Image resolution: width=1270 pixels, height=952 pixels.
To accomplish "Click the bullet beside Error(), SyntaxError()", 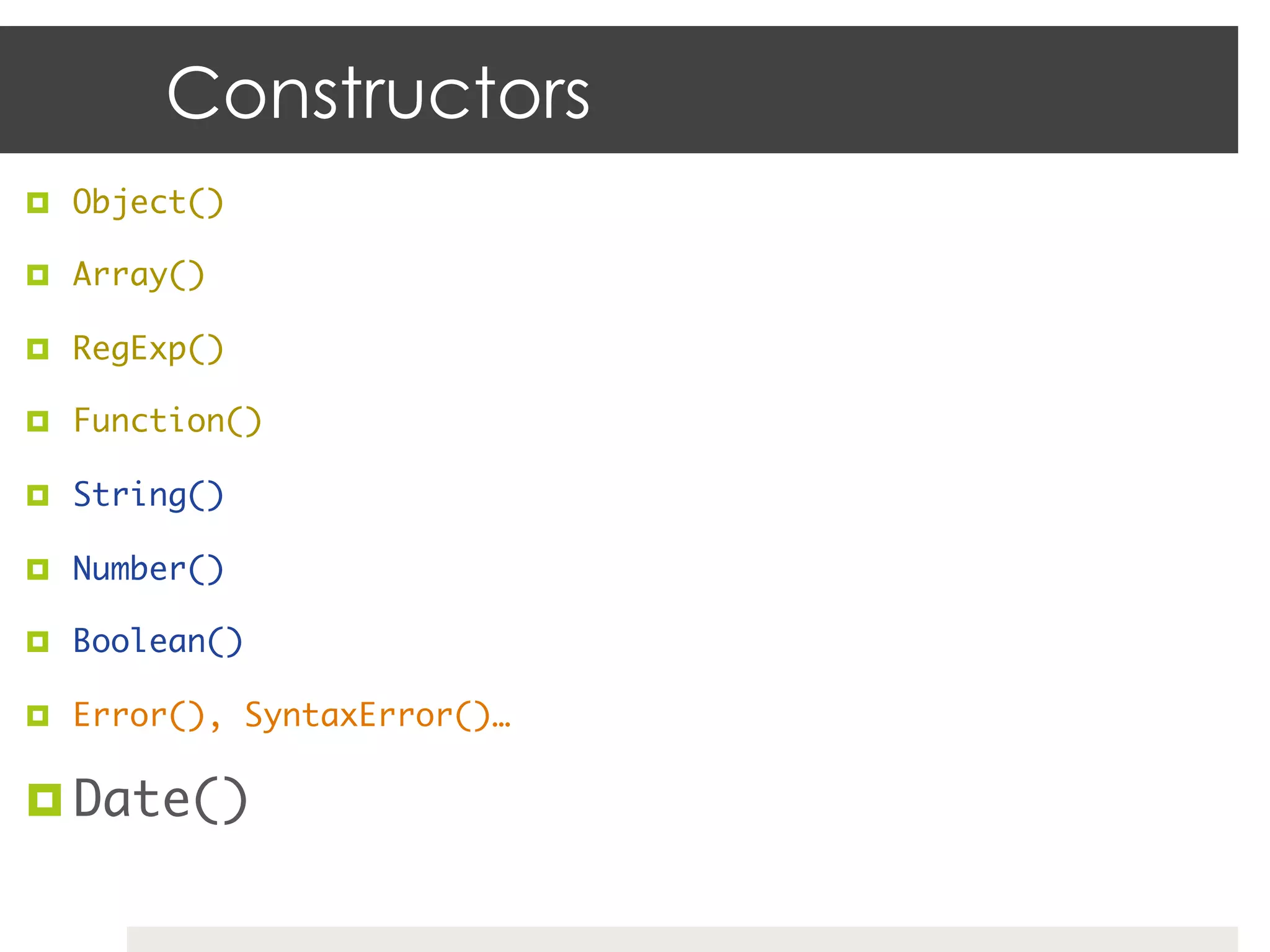I will (38, 715).
